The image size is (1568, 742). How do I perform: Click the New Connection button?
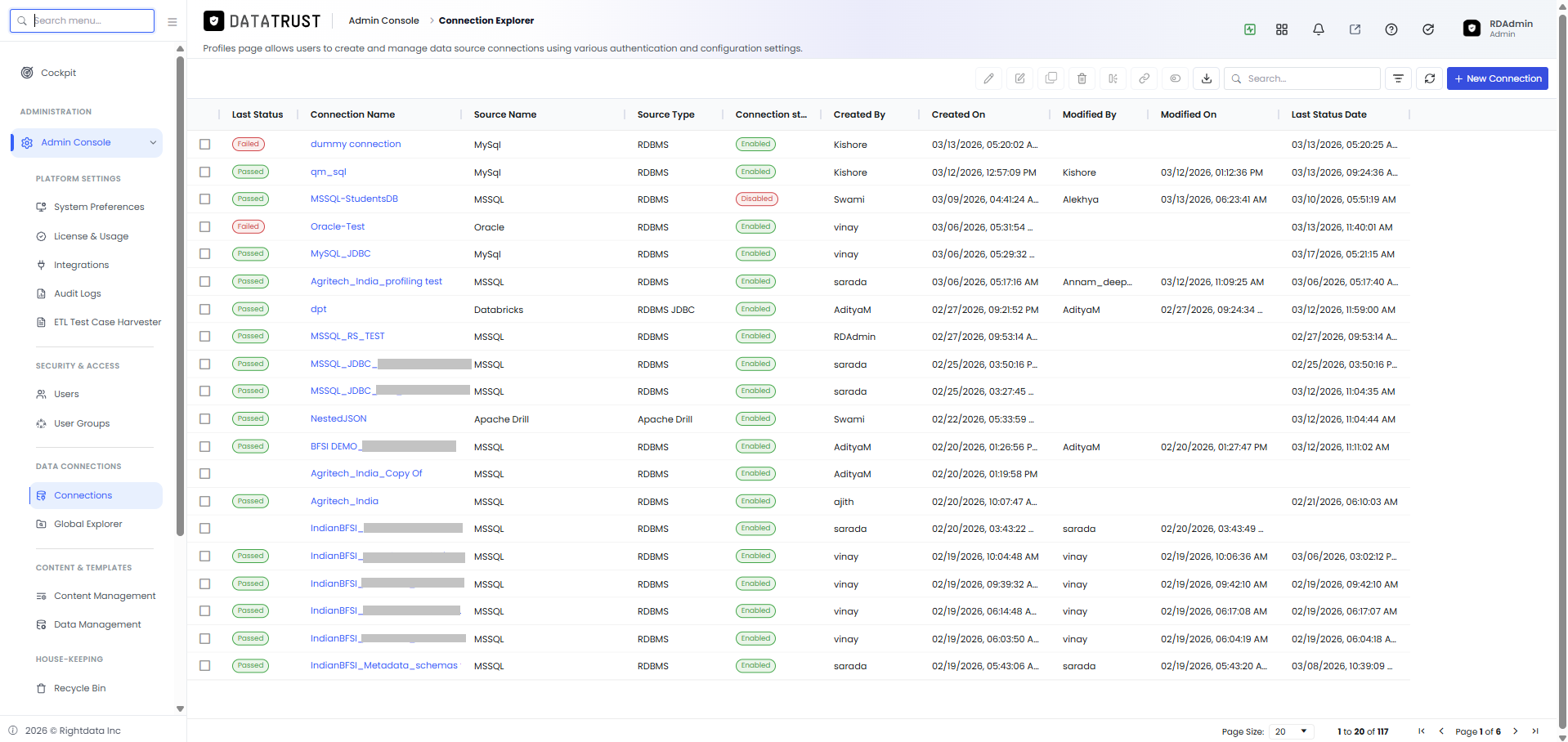1498,78
